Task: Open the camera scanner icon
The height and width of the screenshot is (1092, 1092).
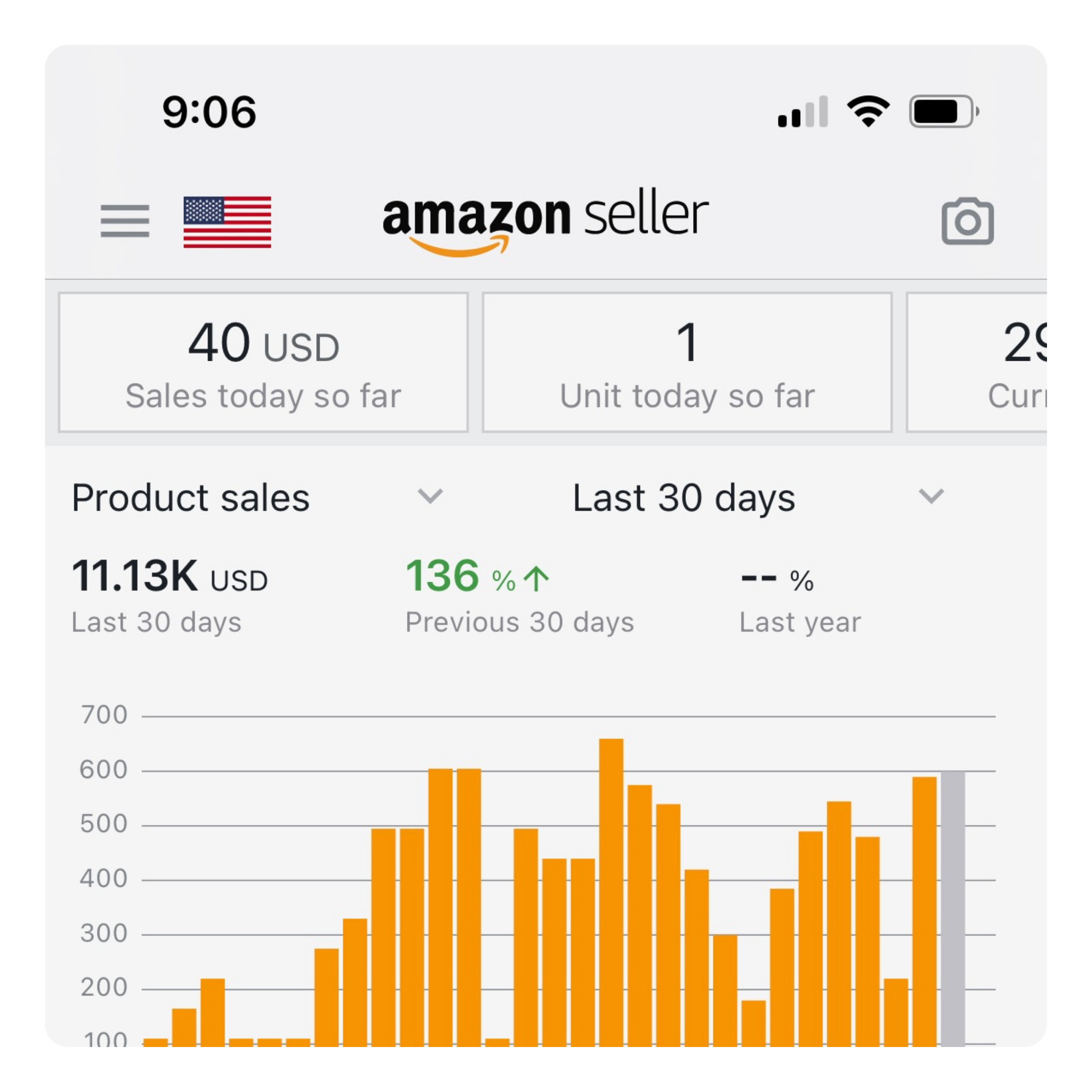Action: [967, 221]
